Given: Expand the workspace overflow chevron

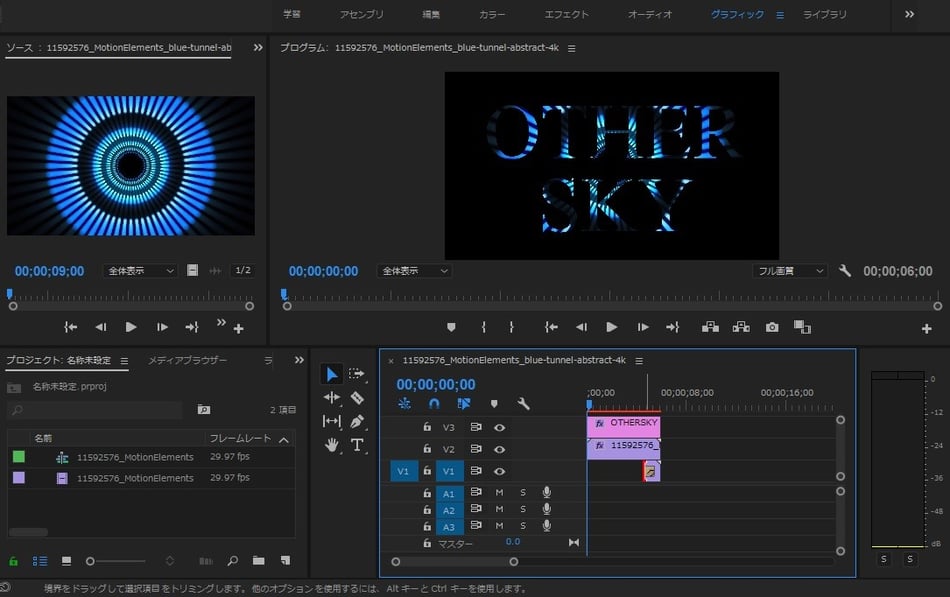Looking at the screenshot, I should [x=909, y=14].
